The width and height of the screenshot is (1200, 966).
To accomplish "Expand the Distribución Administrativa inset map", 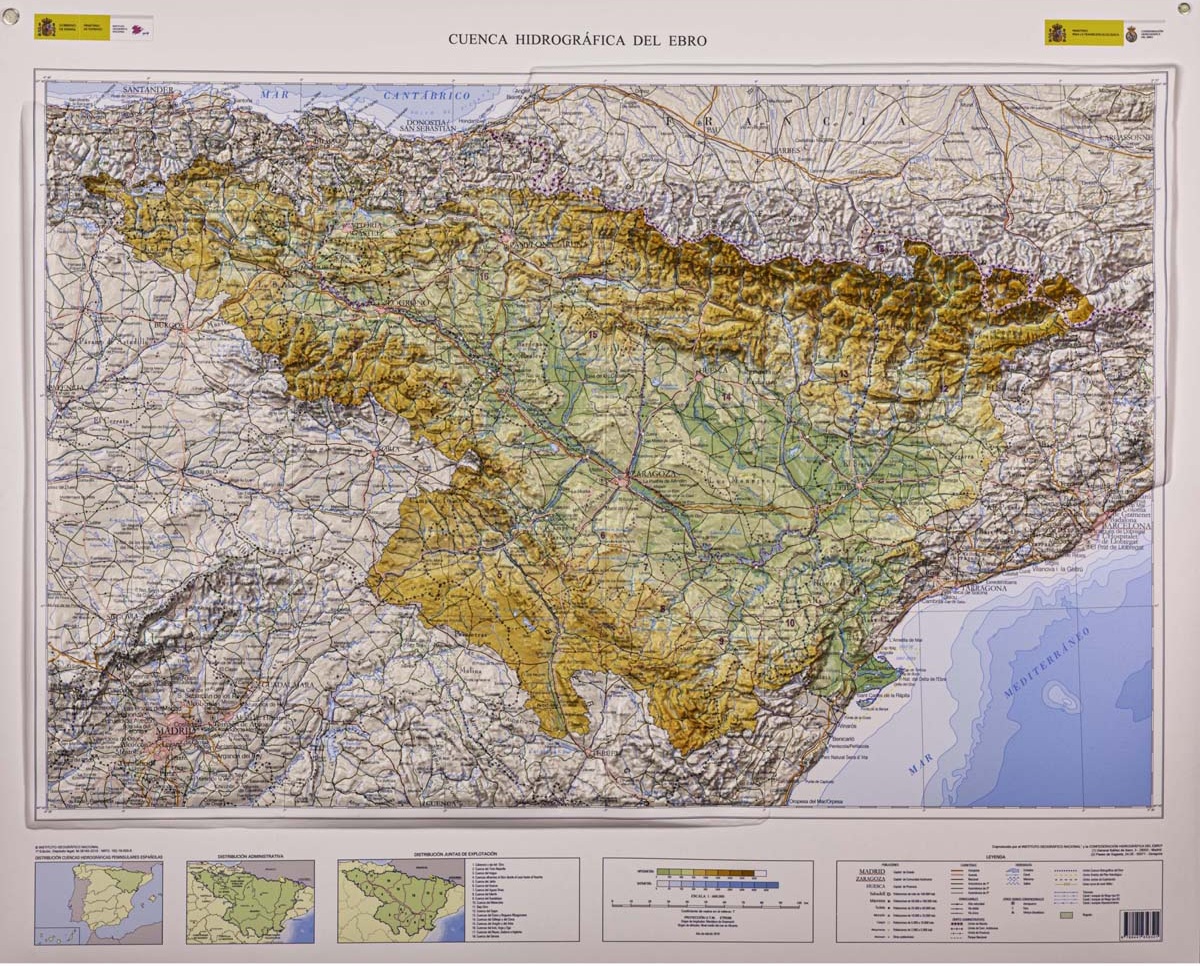I will click(x=248, y=900).
